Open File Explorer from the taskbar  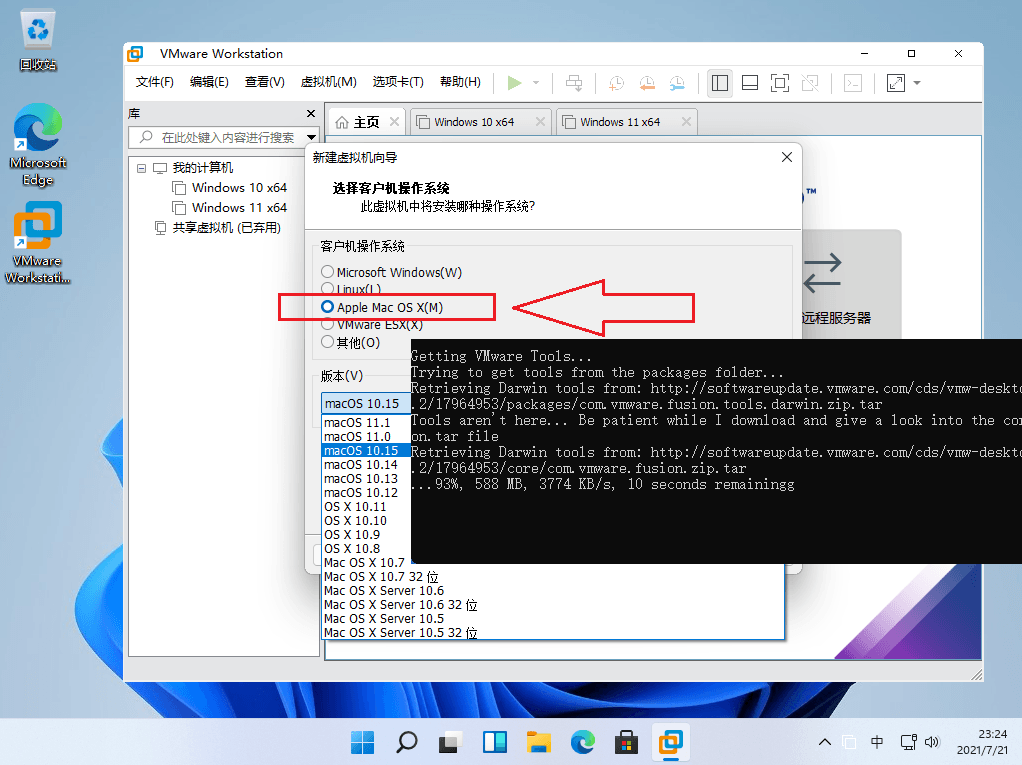(538, 742)
